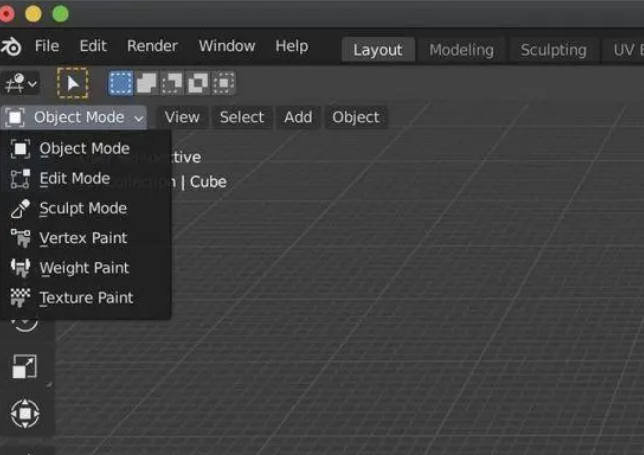Switch to the Layout workspace tab
This screenshot has width=644, height=455.
click(x=378, y=50)
